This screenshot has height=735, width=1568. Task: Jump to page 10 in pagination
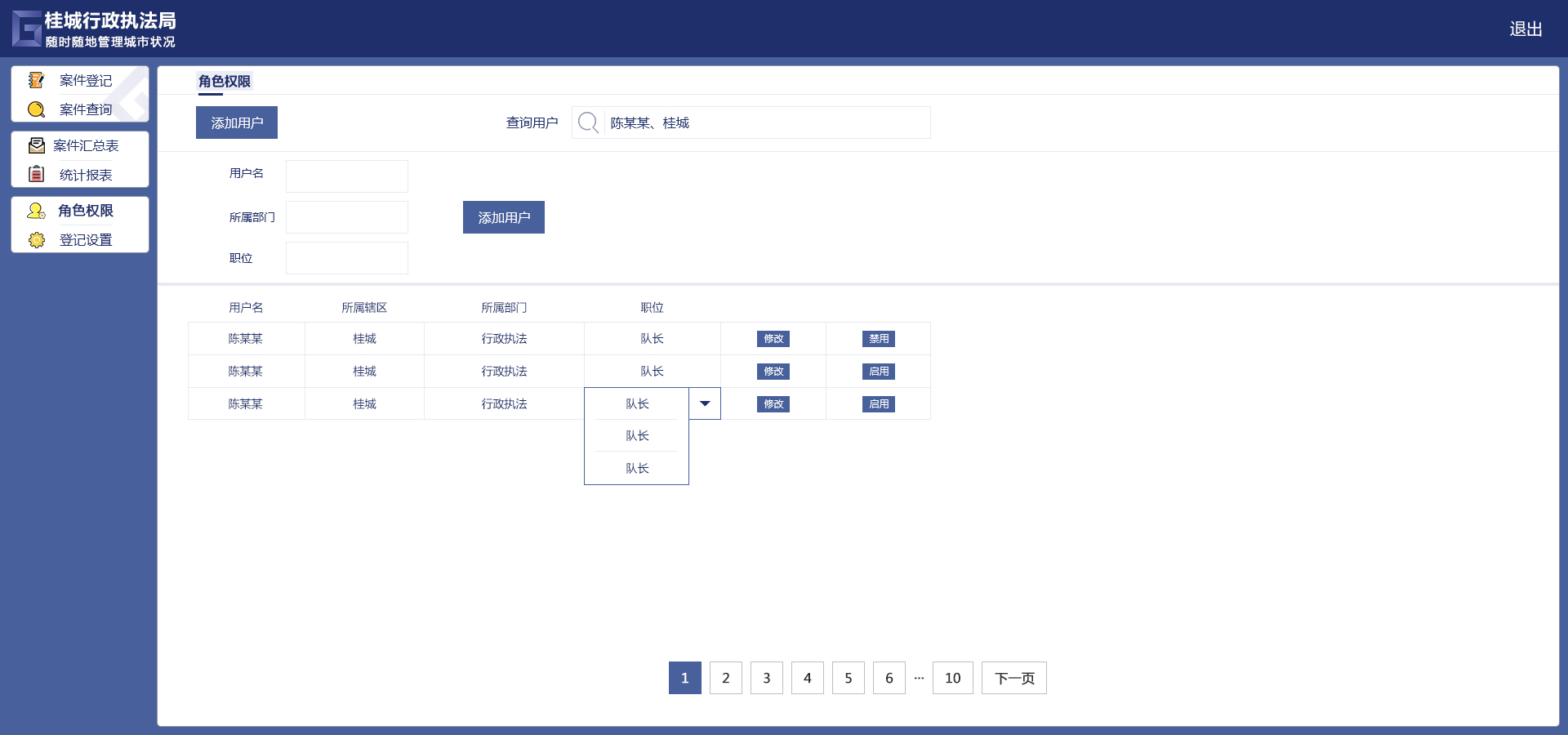[952, 678]
